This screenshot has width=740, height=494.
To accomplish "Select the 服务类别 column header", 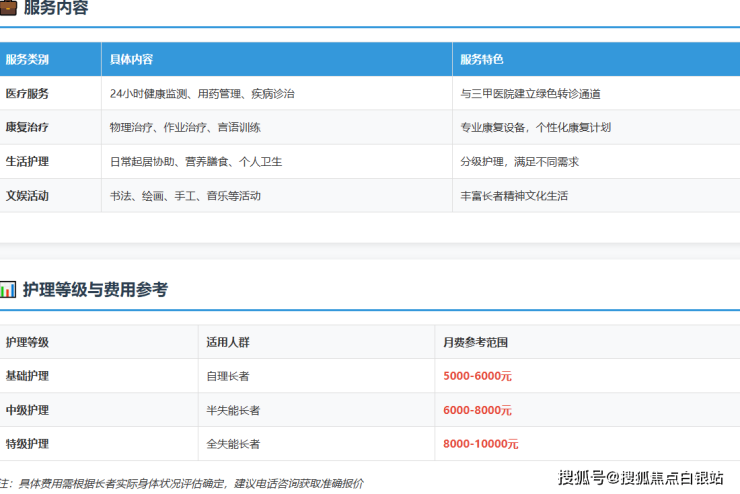I will (27, 59).
